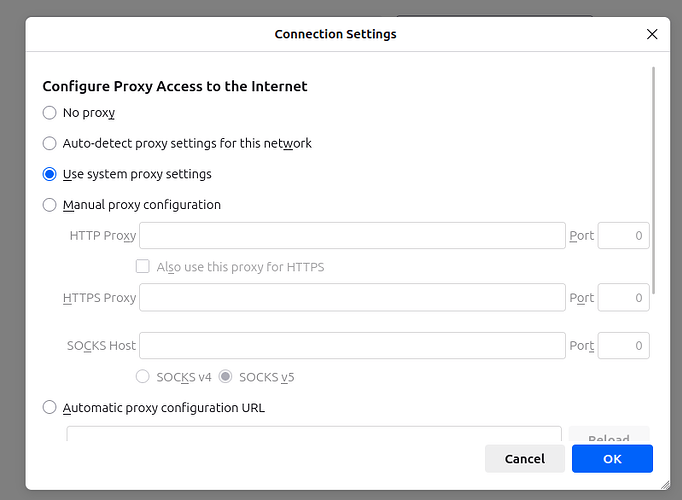Confirm settings with the OK button
The width and height of the screenshot is (682, 500).
[612, 459]
